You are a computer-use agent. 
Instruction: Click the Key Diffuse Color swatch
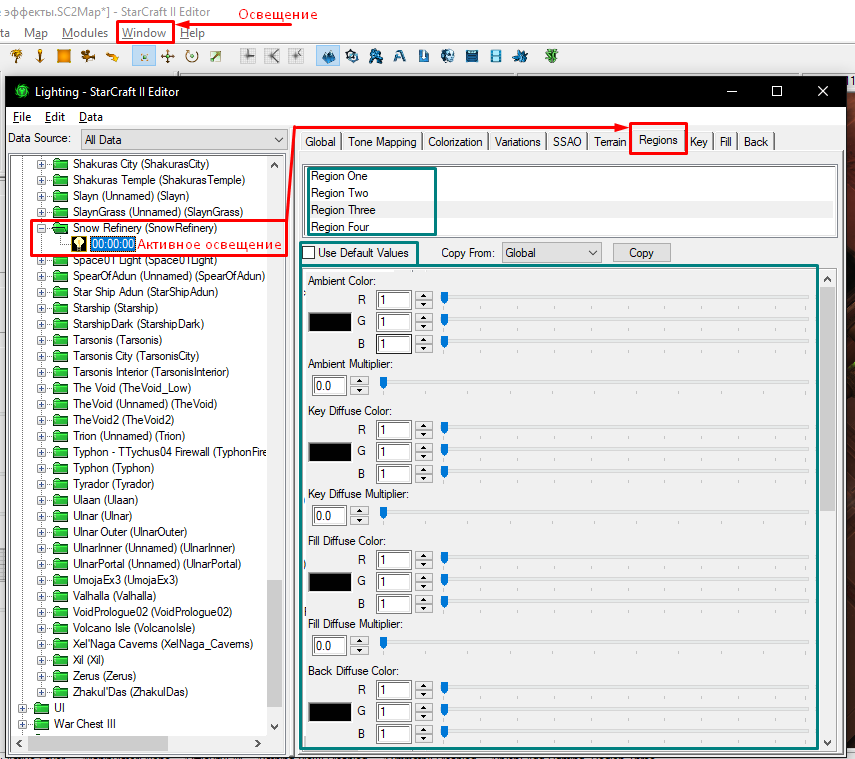pos(330,452)
